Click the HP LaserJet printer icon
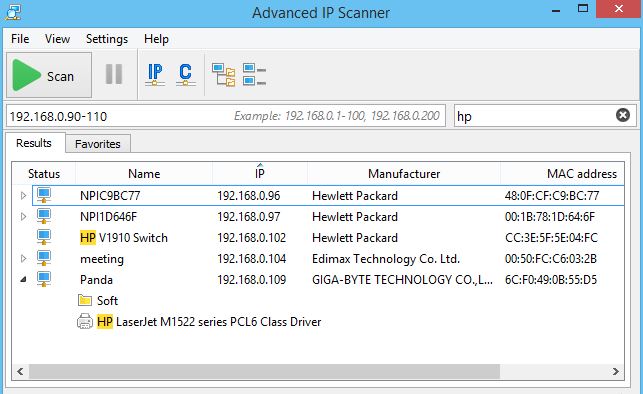 pos(85,321)
